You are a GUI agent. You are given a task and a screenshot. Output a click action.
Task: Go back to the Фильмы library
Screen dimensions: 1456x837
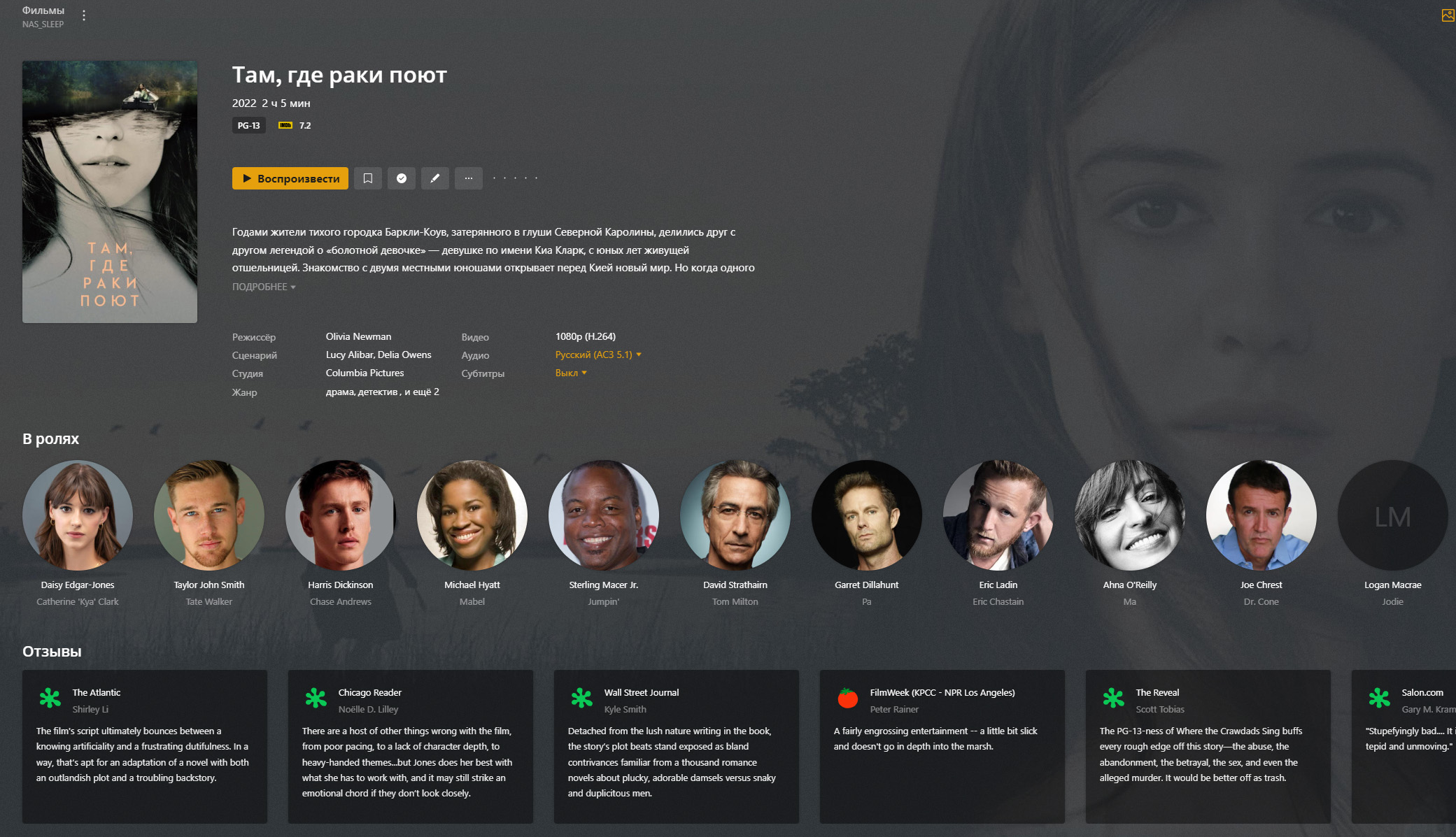pos(43,10)
